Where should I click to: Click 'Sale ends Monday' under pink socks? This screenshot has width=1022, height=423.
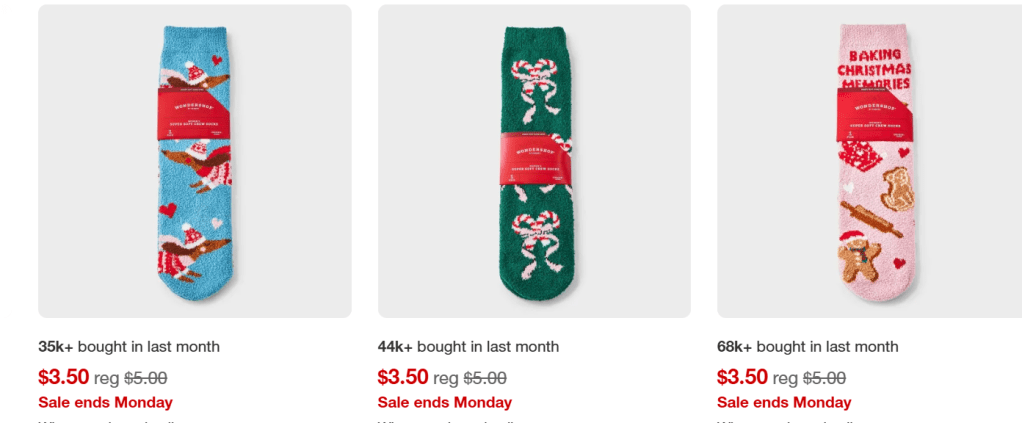[784, 402]
